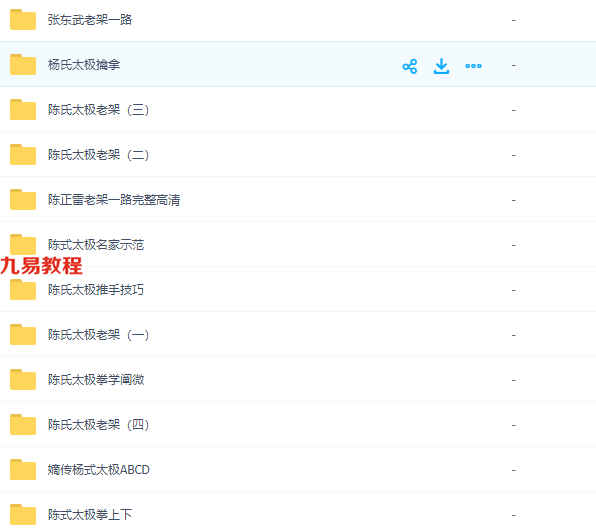Click the folder icon of 陈式太极拳上下
The width and height of the screenshot is (596, 531).
(x=23, y=514)
